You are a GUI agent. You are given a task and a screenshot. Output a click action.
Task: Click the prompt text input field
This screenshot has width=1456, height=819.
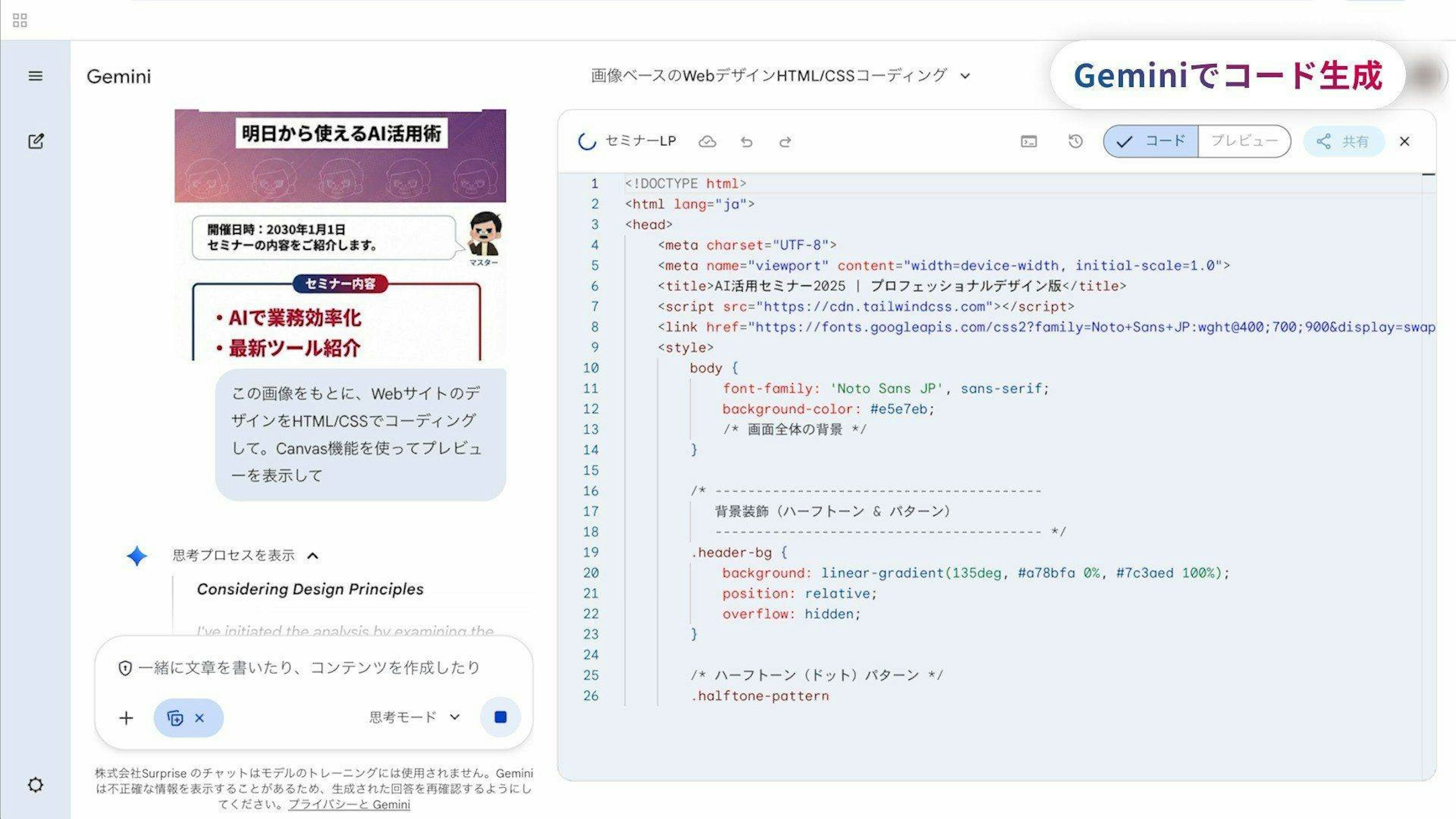point(308,667)
